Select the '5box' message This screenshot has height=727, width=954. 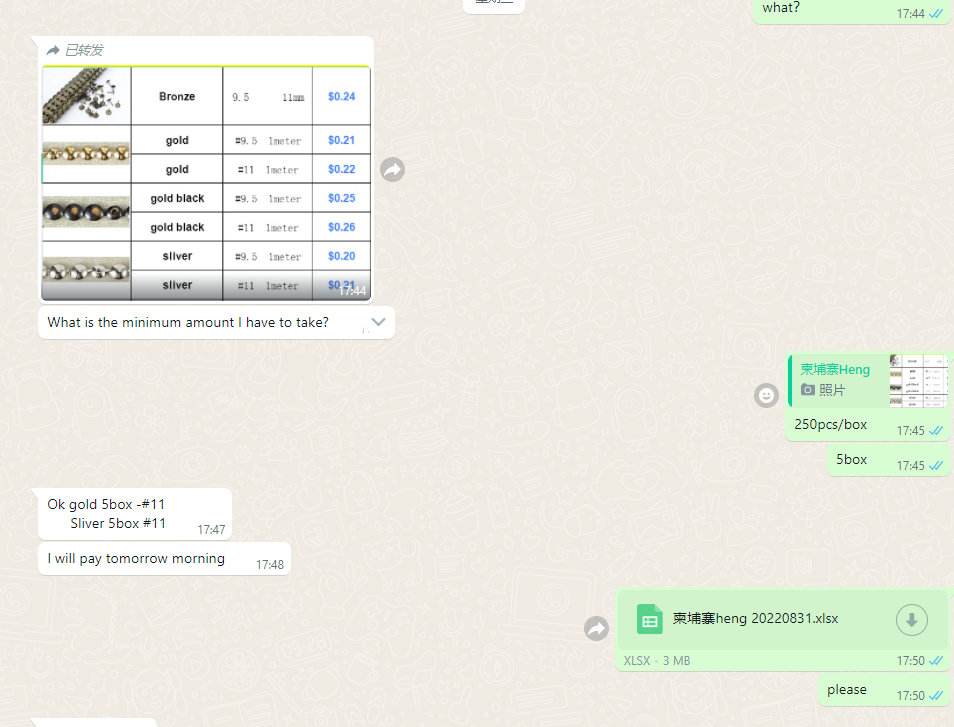click(887, 461)
